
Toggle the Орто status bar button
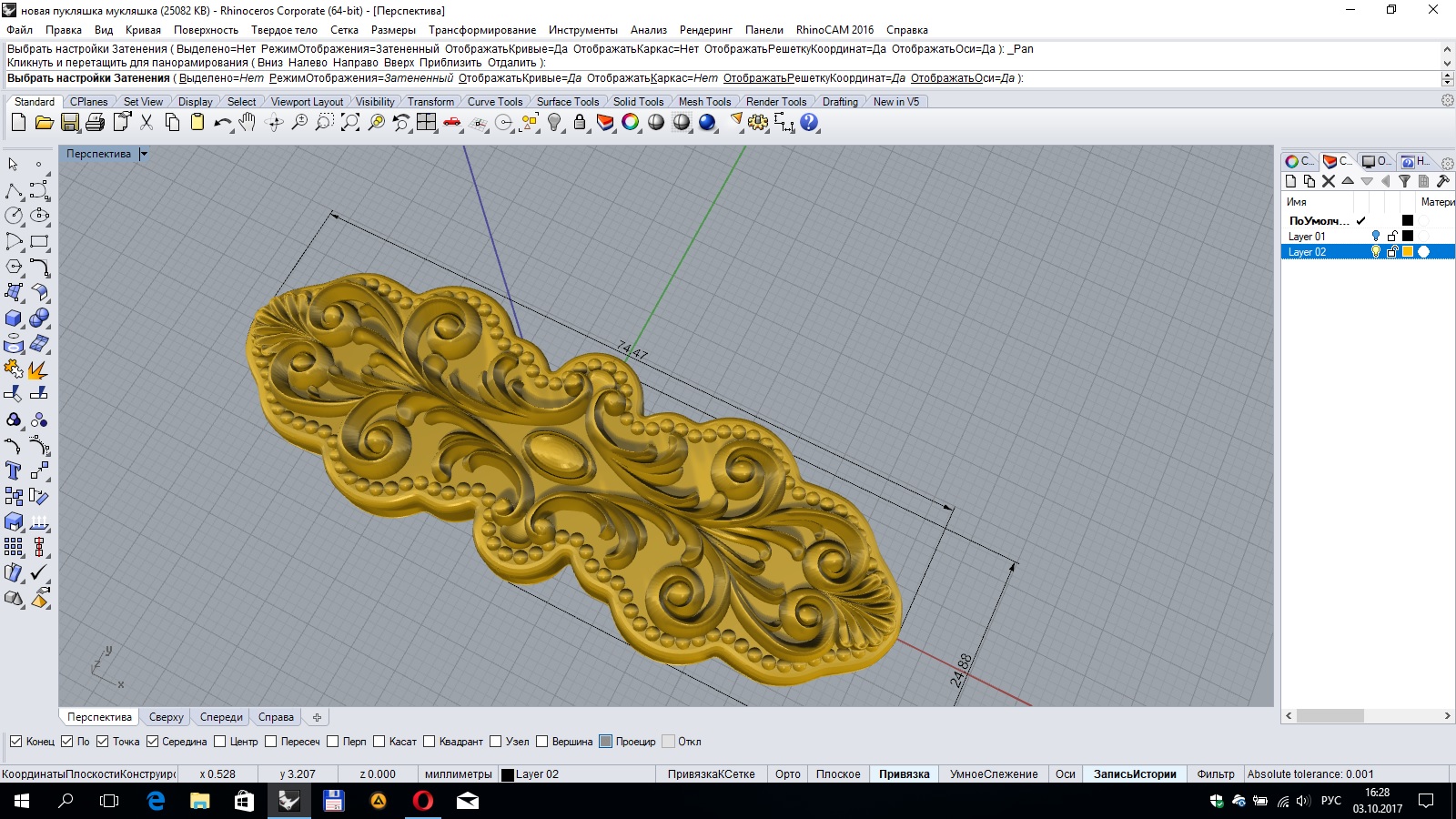pos(787,774)
